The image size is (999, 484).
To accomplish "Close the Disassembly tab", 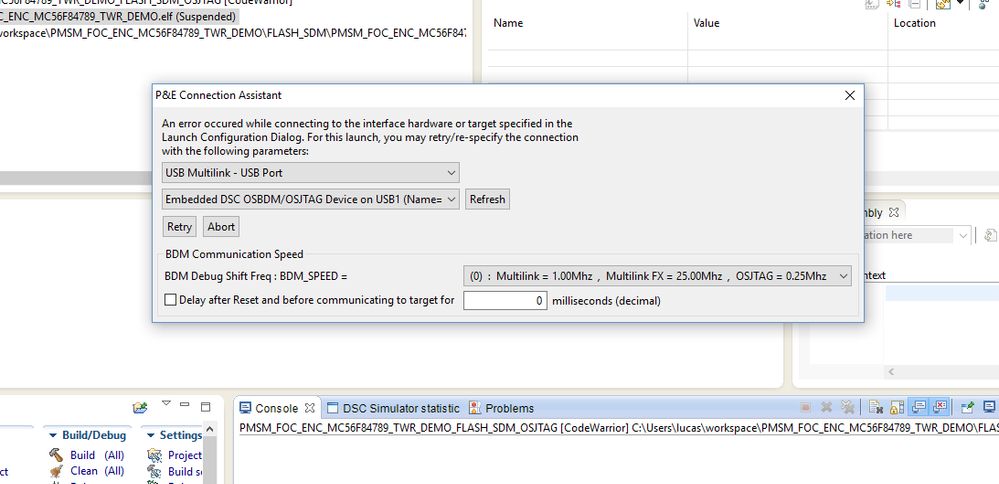I will [x=893, y=212].
